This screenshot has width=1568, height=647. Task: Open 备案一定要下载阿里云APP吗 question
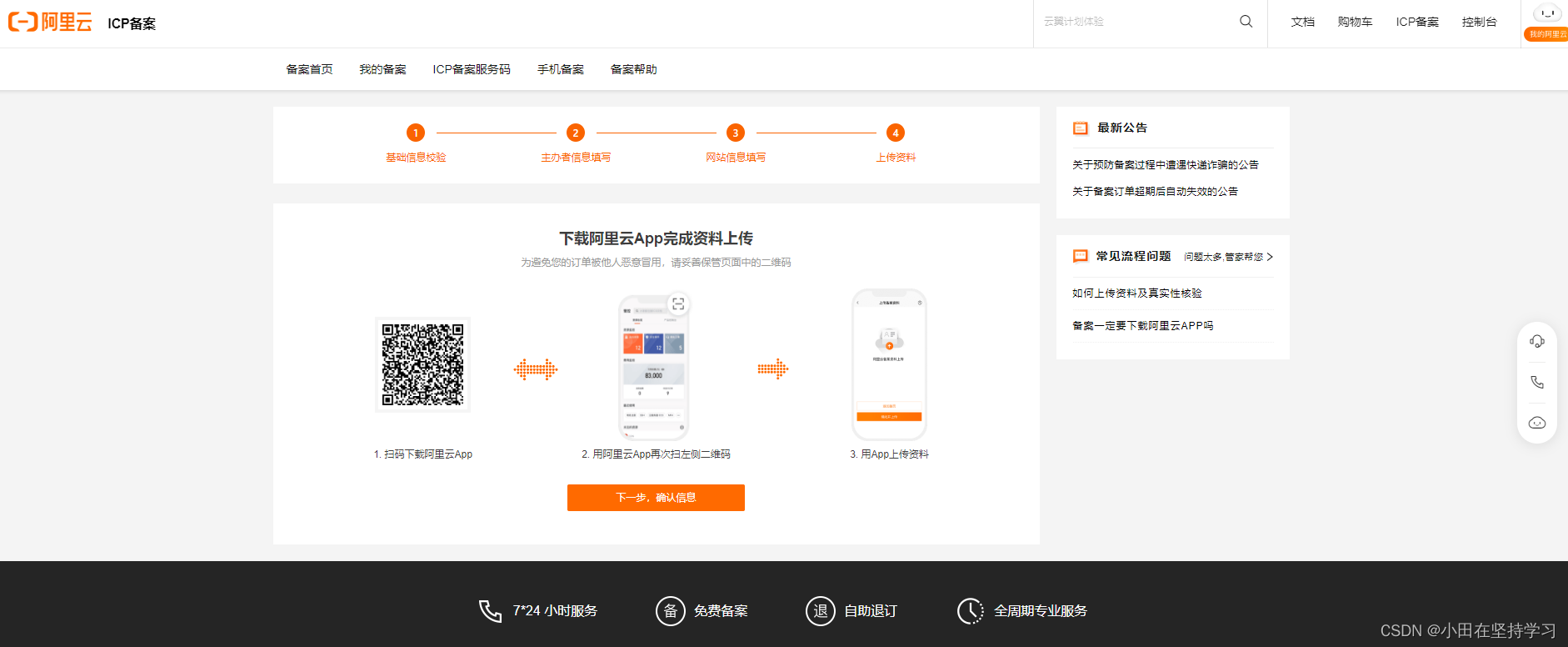[x=1143, y=326]
